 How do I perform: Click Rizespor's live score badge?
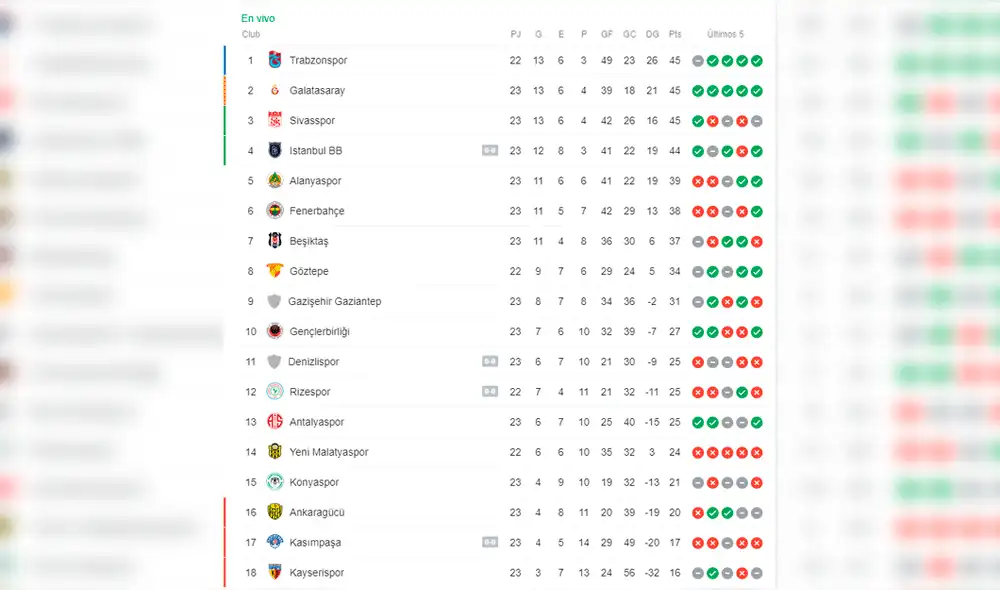pyautogui.click(x=490, y=392)
